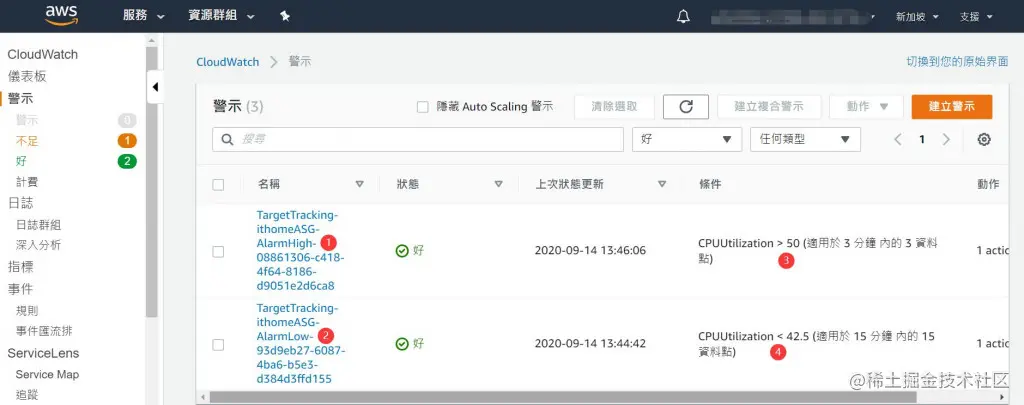
Task: Click the 2020-09-14 13:46:06 timestamp
Action: click(x=590, y=251)
